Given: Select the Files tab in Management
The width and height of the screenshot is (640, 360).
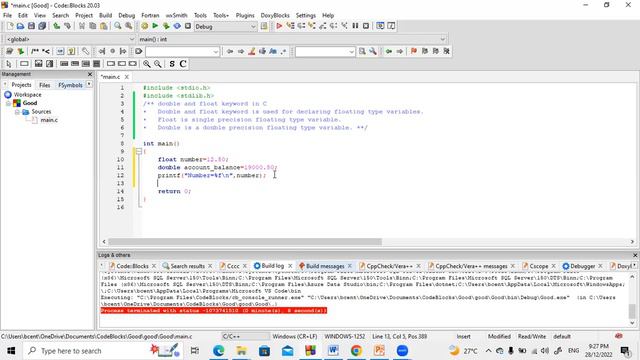Looking at the screenshot, I should [x=44, y=85].
